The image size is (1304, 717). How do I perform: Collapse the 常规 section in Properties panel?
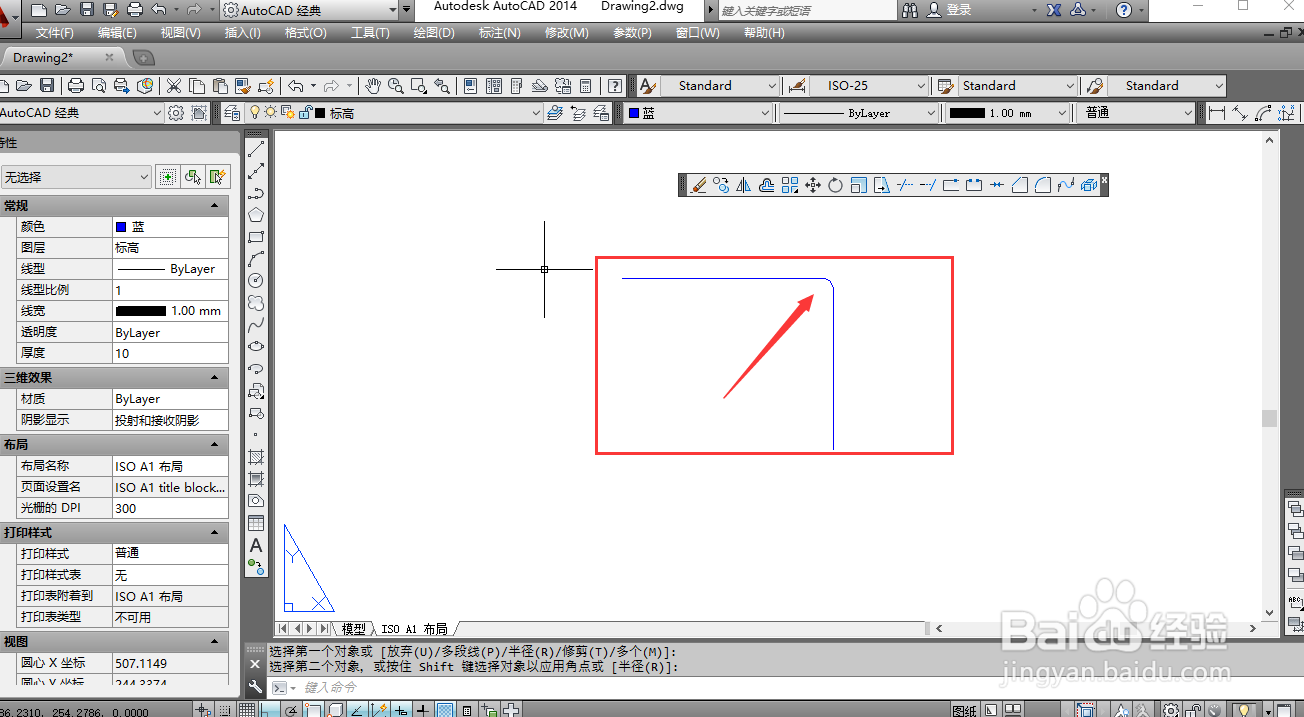point(215,206)
